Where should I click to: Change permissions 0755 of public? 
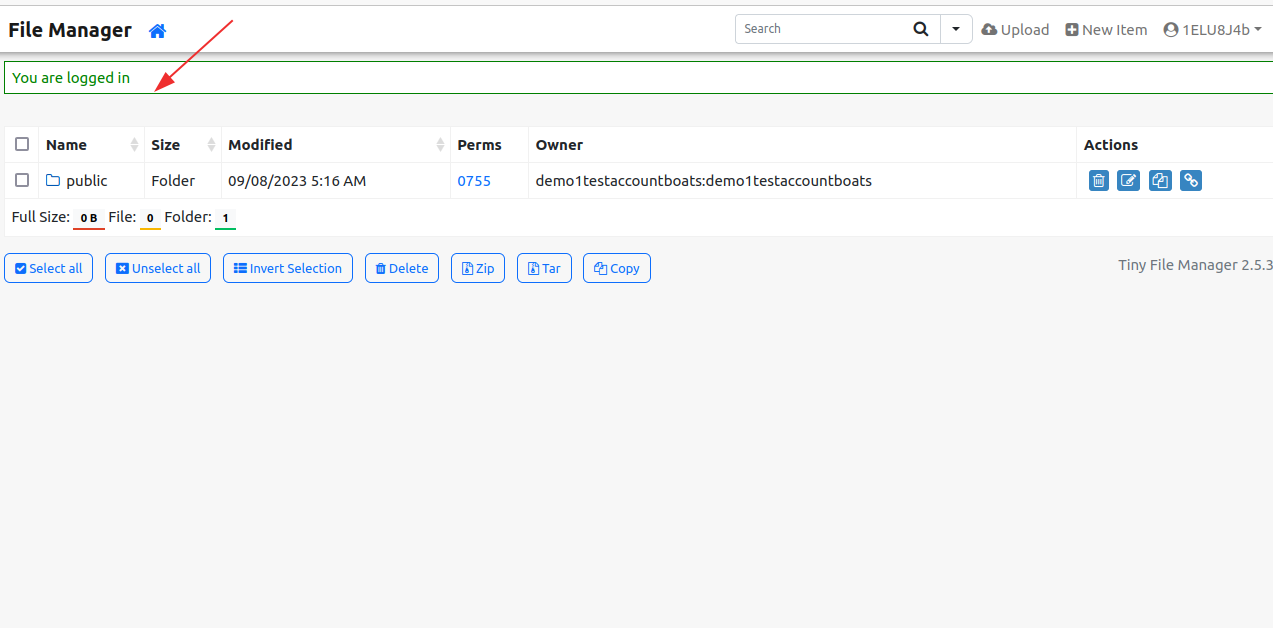(474, 181)
